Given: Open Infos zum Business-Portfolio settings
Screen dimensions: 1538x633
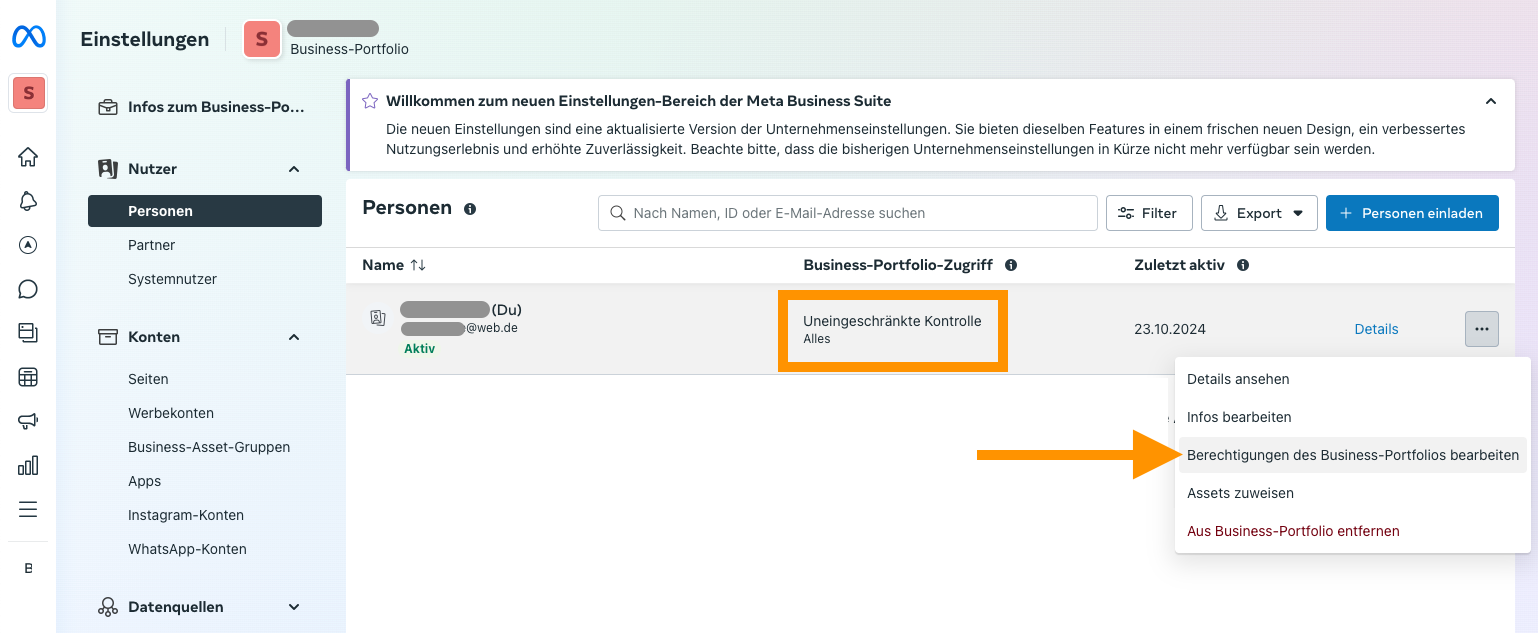Looking at the screenshot, I should (205, 107).
